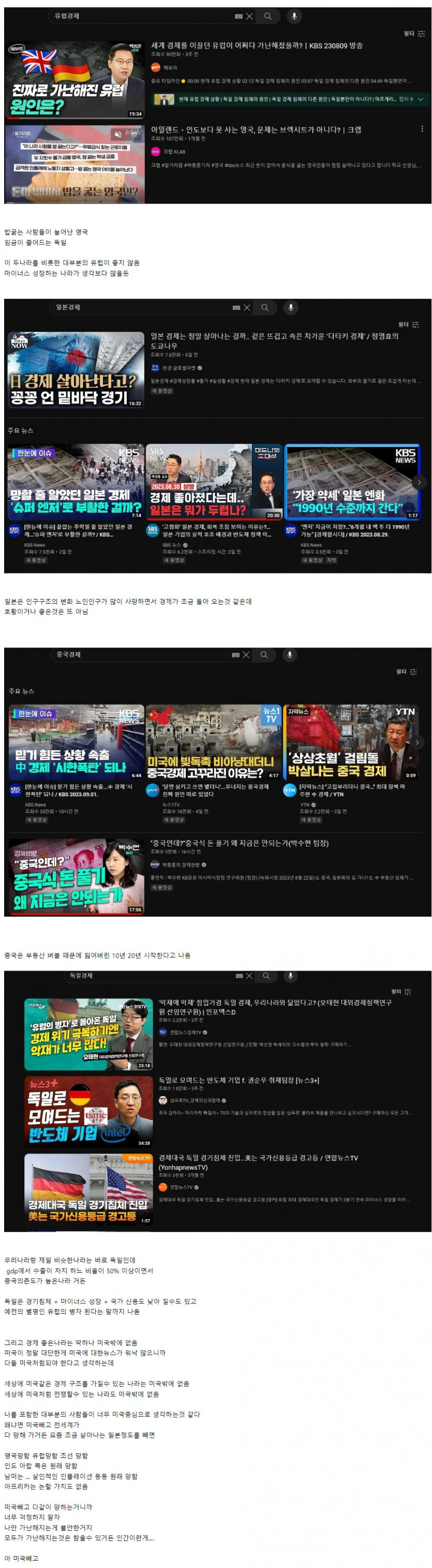Click the SBS News channel avatar
432x1568 pixels.
152,530
